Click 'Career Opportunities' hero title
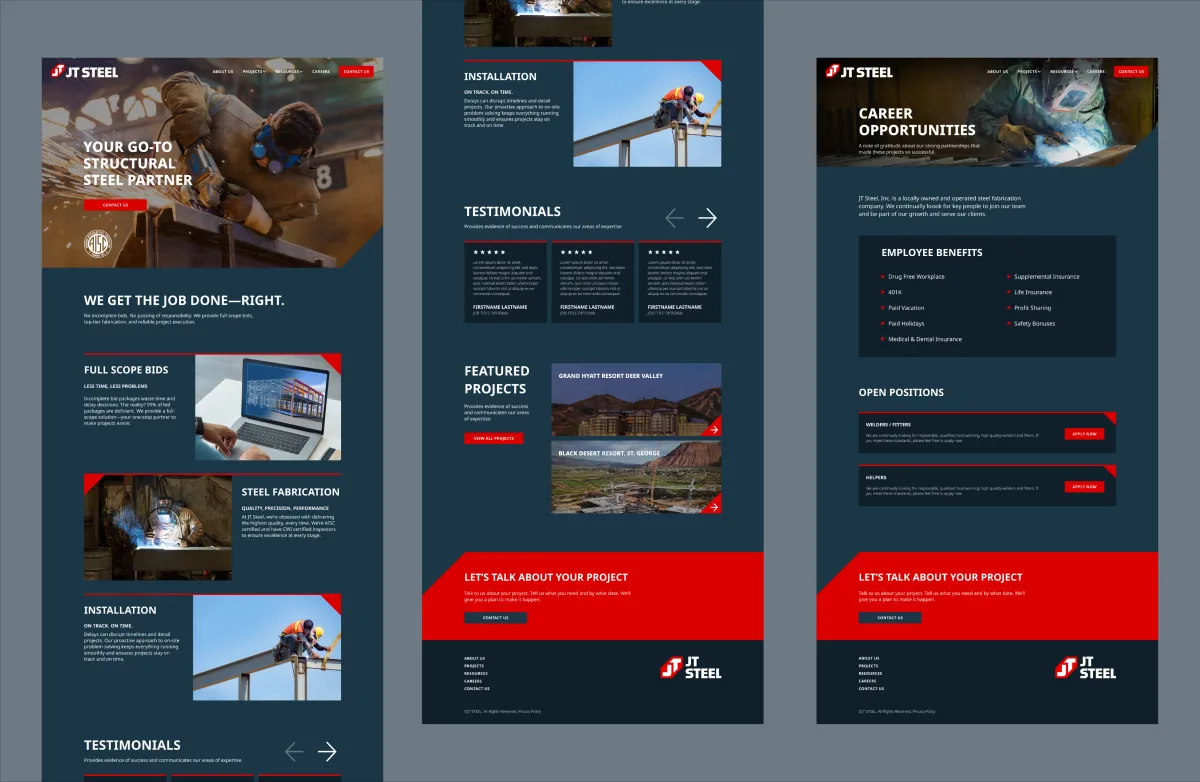The image size is (1200, 782). point(917,122)
